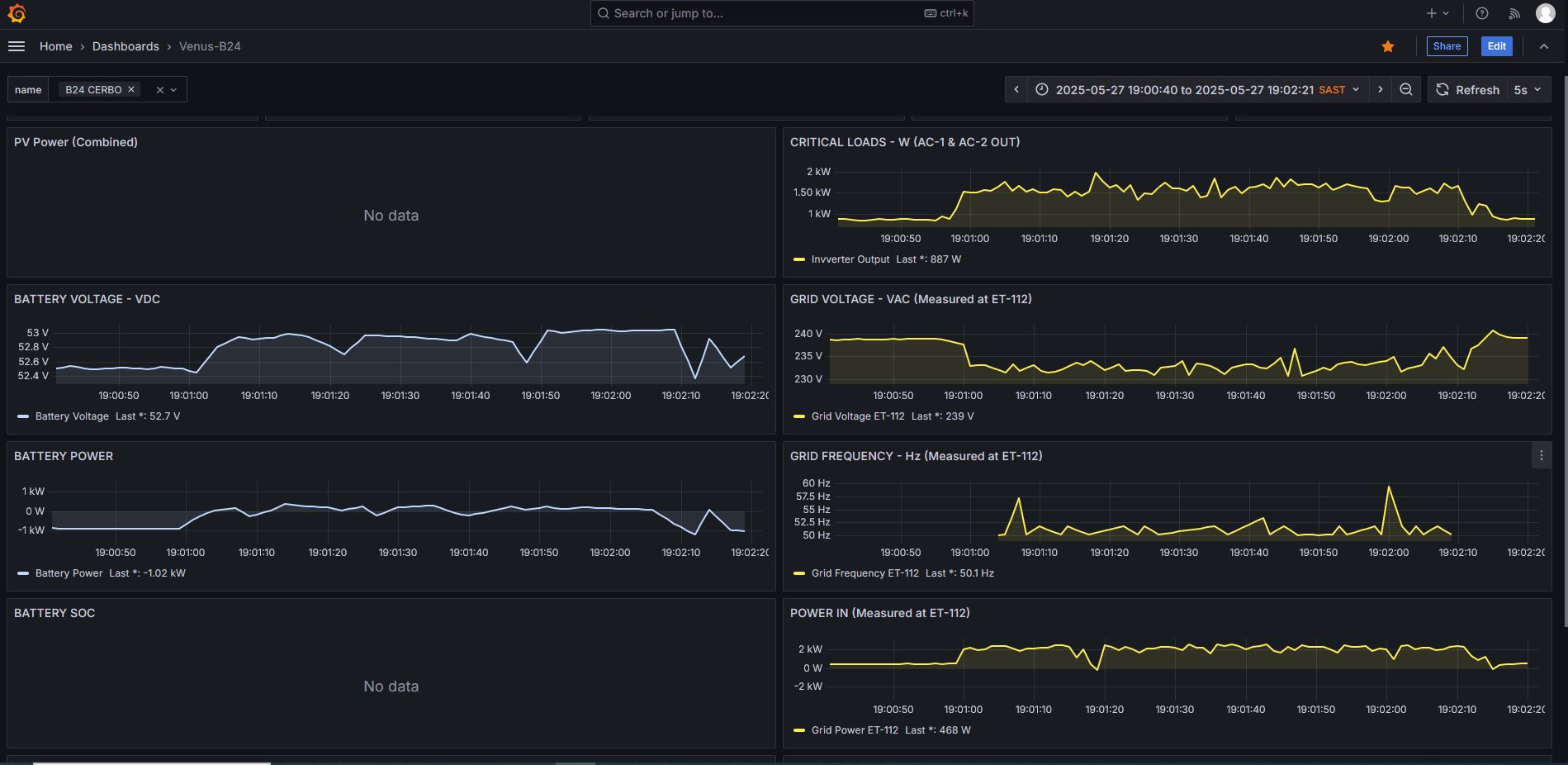1568x765 pixels.
Task: Open the 5s refresh interval dropdown
Action: pos(1528,89)
